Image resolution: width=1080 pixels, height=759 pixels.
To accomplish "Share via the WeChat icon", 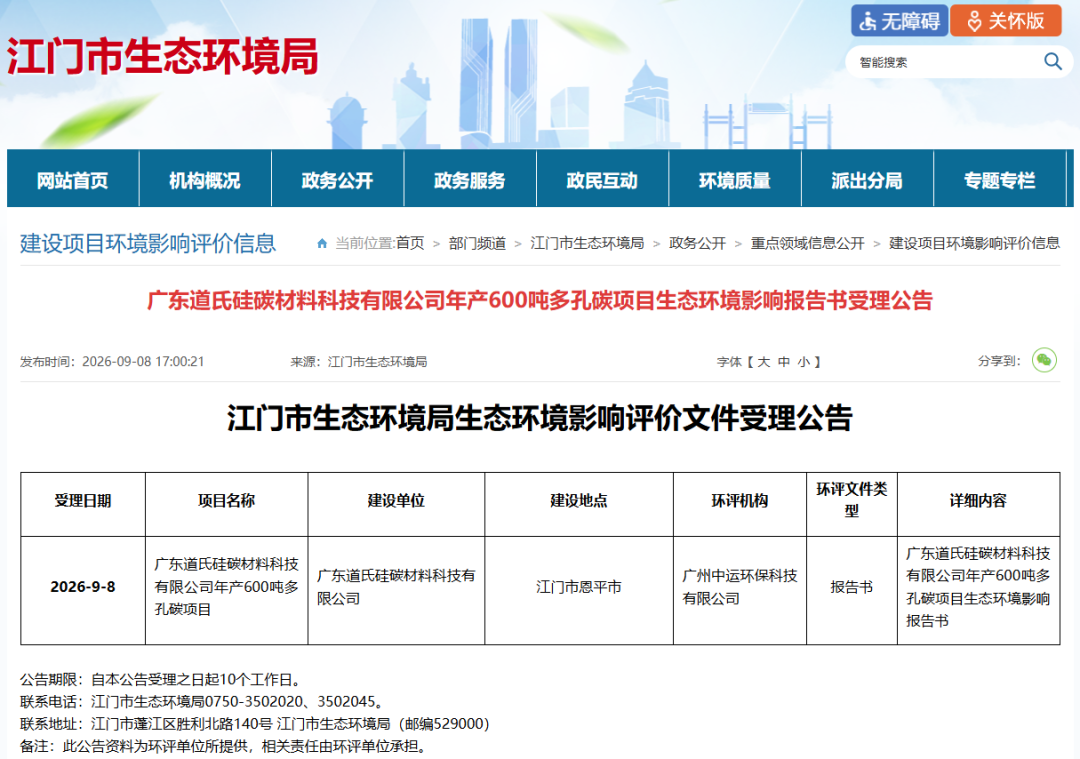I will (1044, 360).
